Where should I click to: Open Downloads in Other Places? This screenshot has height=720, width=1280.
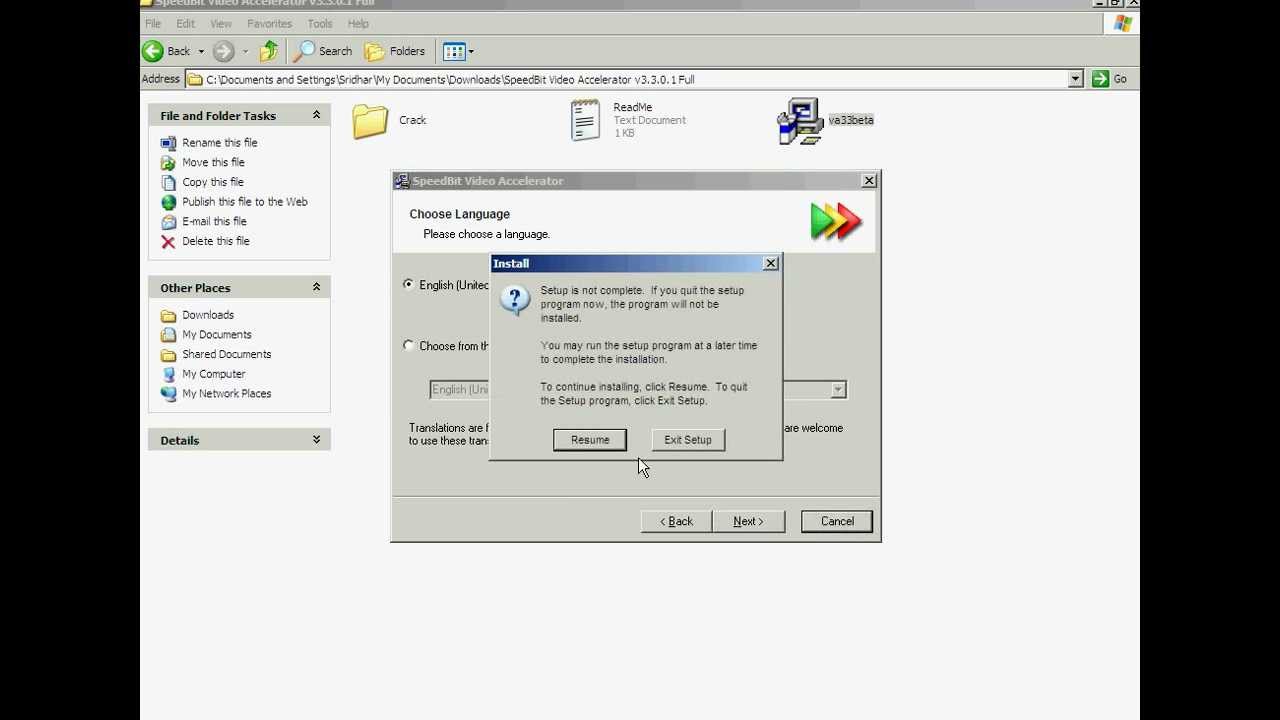(x=207, y=315)
